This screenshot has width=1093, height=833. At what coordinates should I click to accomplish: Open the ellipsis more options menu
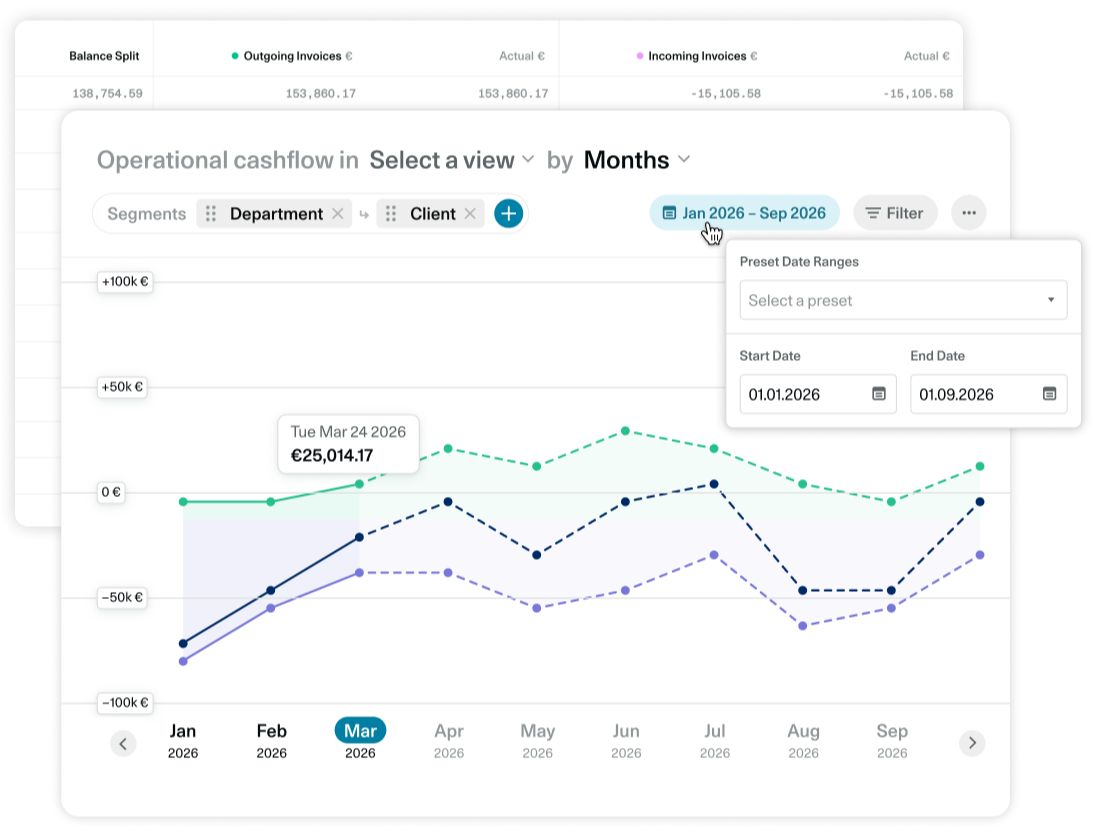967,212
